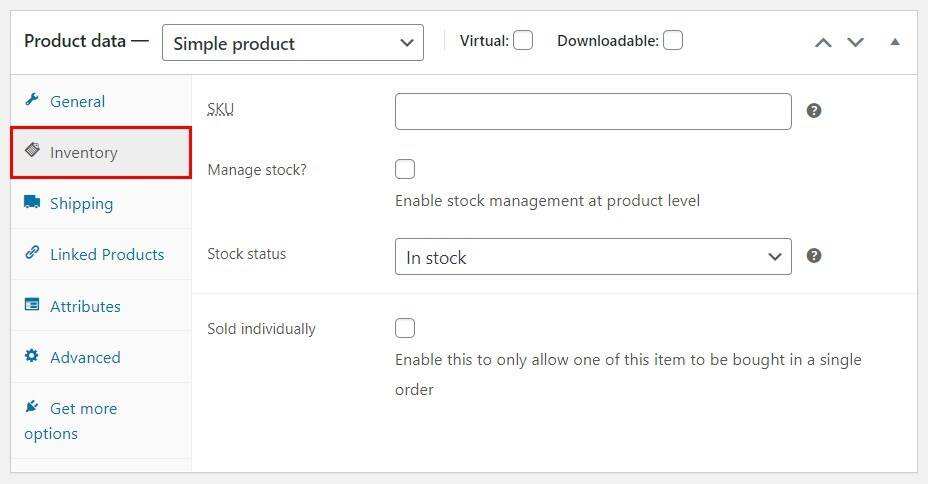Click inside the SKU text field
The width and height of the screenshot is (928, 484).
point(593,111)
